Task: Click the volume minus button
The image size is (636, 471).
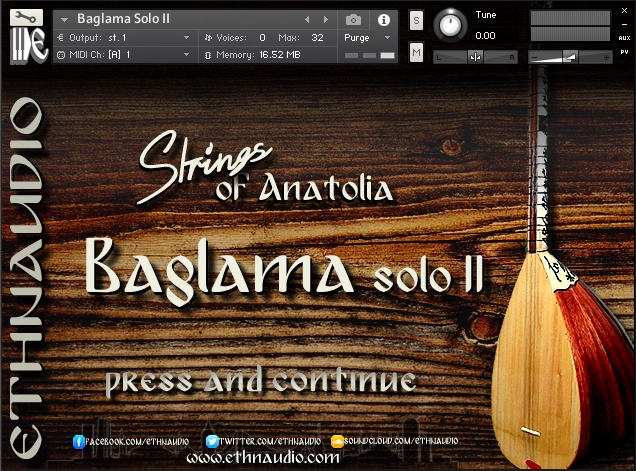Action: tap(535, 58)
